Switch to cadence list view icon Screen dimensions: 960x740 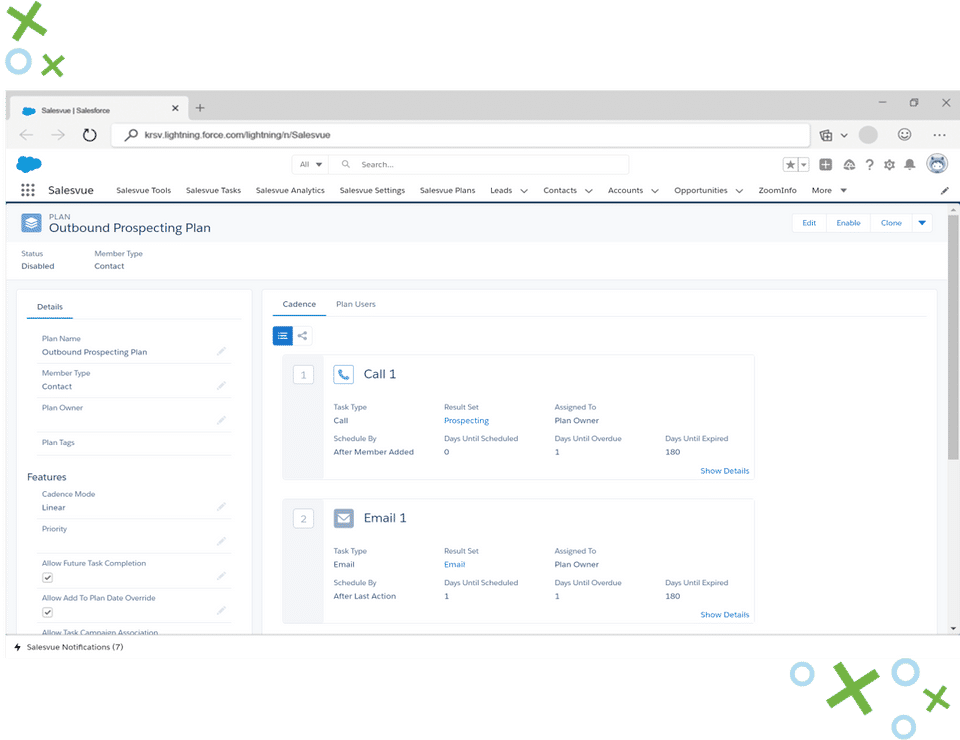tap(282, 335)
